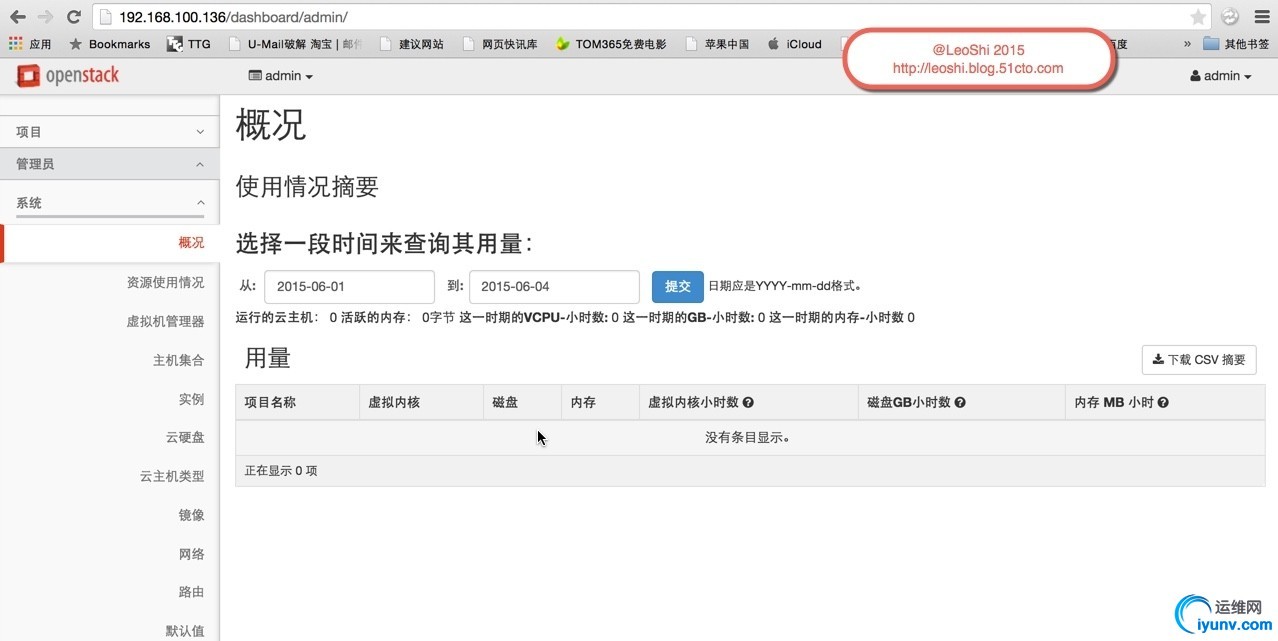Open 主机集合 in the sidebar

pos(178,360)
